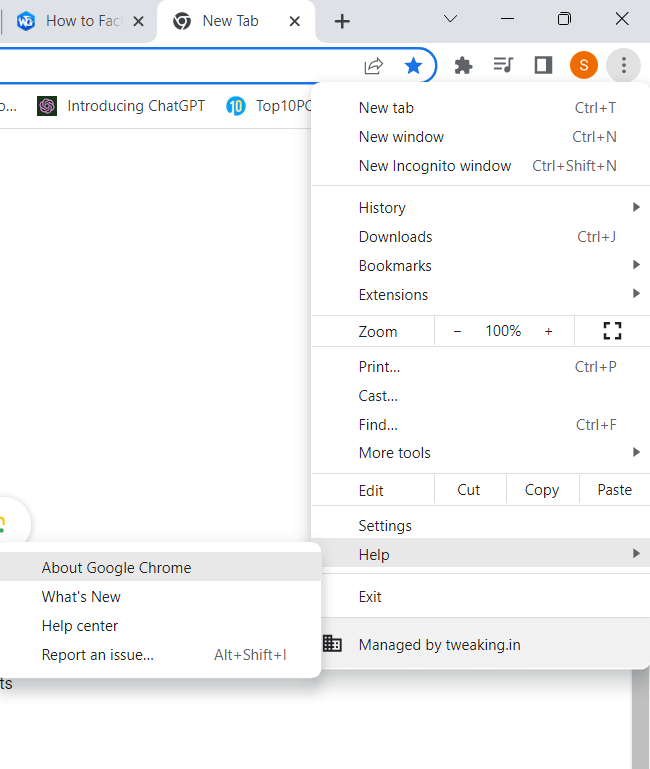
Task: Expand the Bookmarks submenu
Action: [x=481, y=266]
